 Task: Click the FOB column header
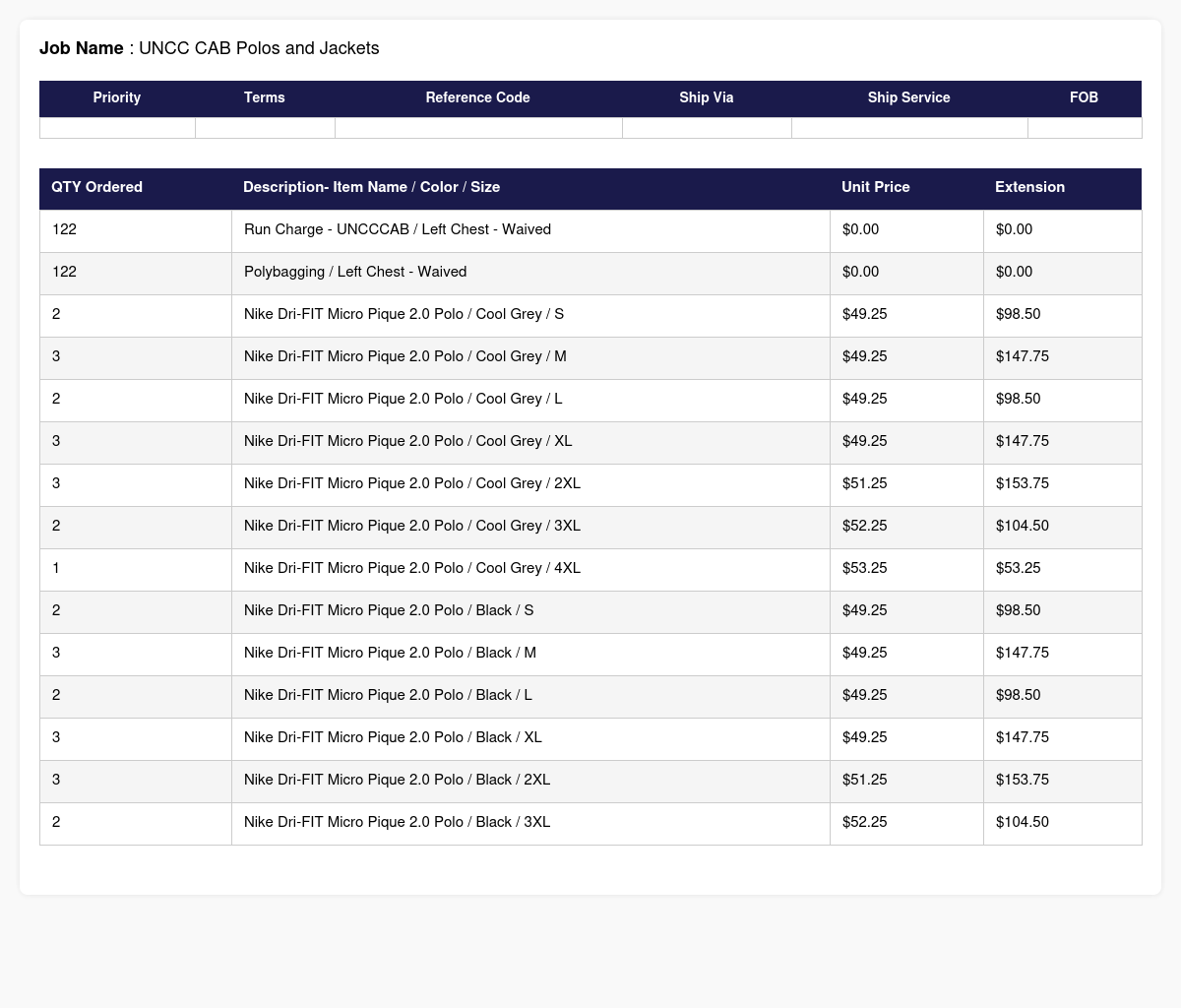pos(1085,97)
